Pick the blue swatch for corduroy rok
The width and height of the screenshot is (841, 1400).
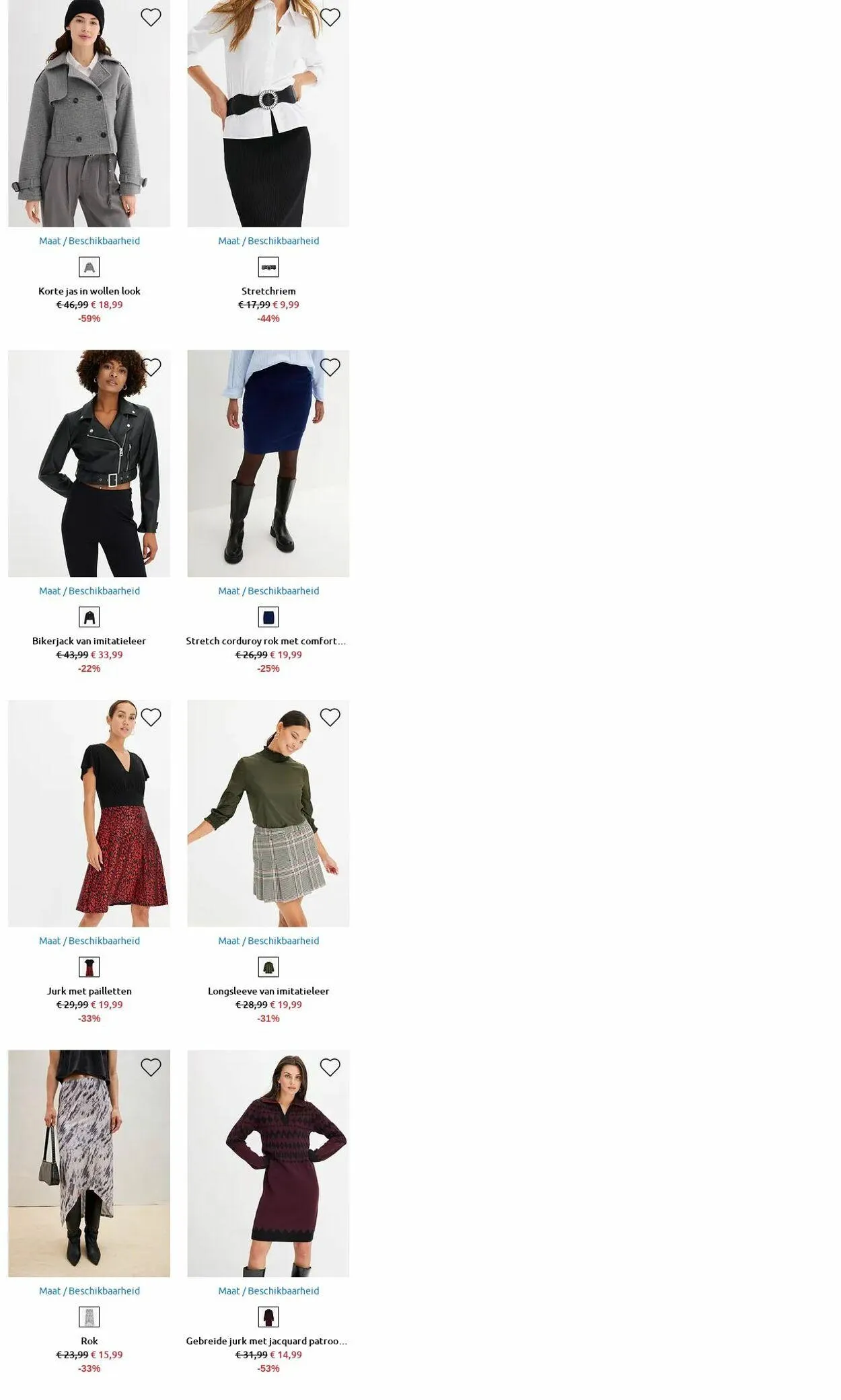click(x=268, y=617)
